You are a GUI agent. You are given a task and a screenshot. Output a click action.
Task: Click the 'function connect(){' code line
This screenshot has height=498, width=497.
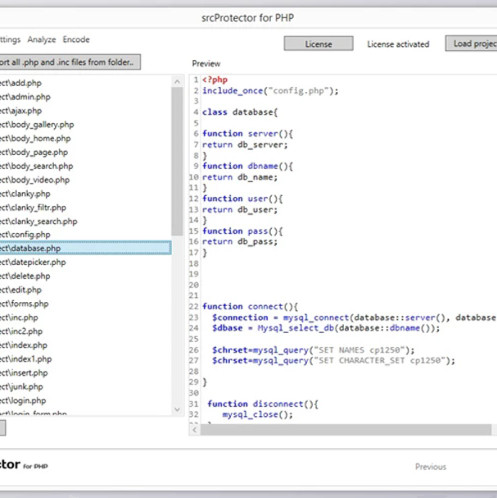pos(250,307)
